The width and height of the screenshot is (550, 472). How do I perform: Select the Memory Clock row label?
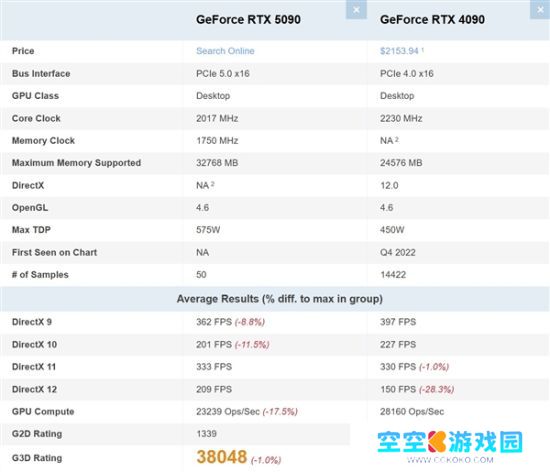(43, 141)
